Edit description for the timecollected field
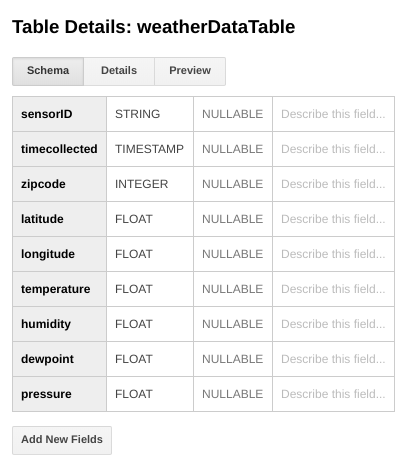402x462 pixels. [333, 149]
